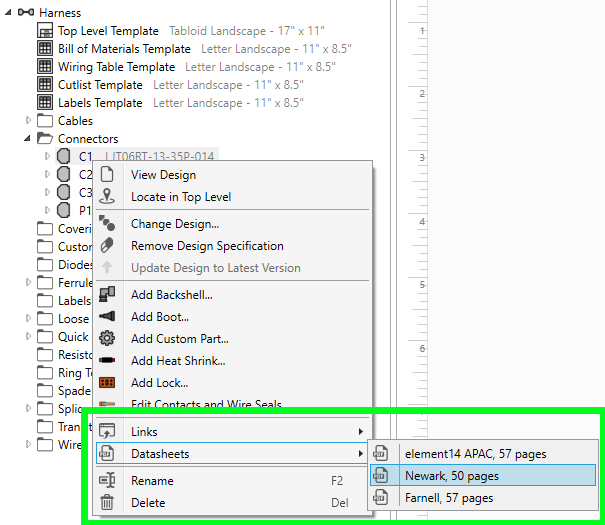Viewport: 605px width, 525px height.
Task: Click the Add Heat Shrink tube icon
Action: 107,360
